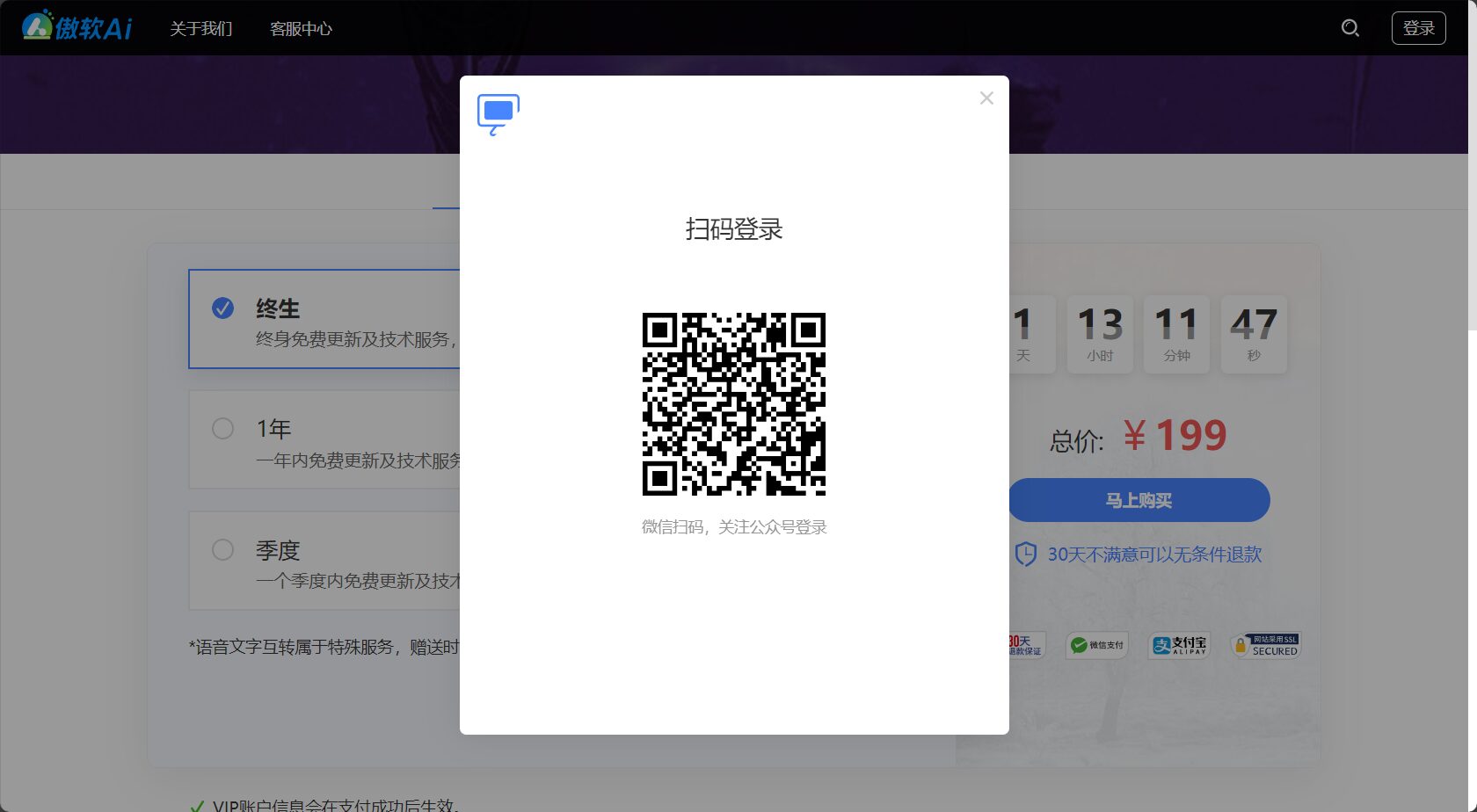This screenshot has height=812, width=1477.
Task: Click the 马上购买 button
Action: point(1139,500)
